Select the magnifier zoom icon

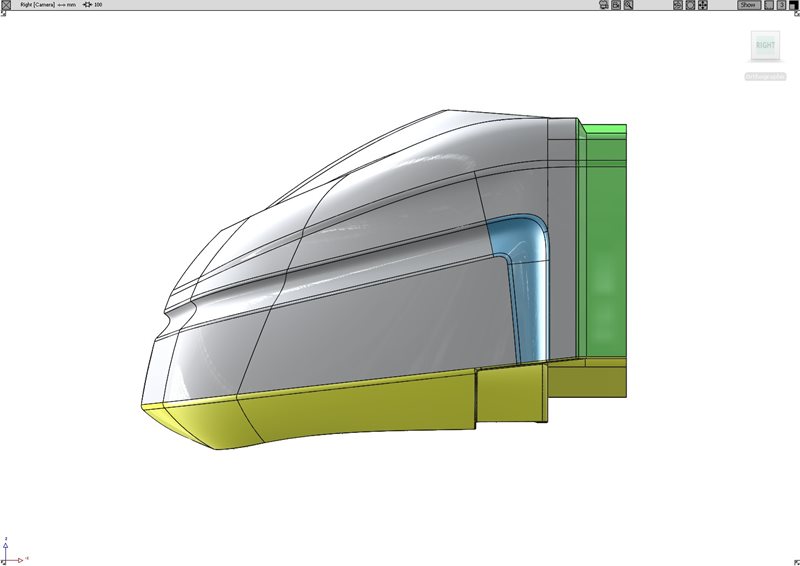630,5
